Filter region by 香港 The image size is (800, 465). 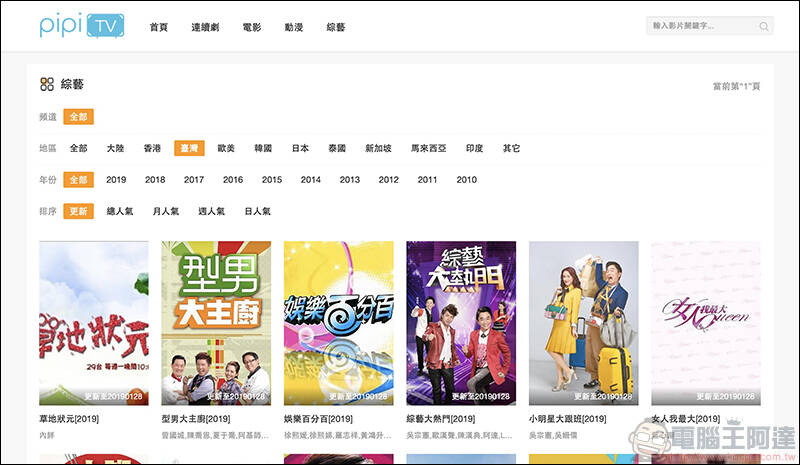click(x=152, y=148)
